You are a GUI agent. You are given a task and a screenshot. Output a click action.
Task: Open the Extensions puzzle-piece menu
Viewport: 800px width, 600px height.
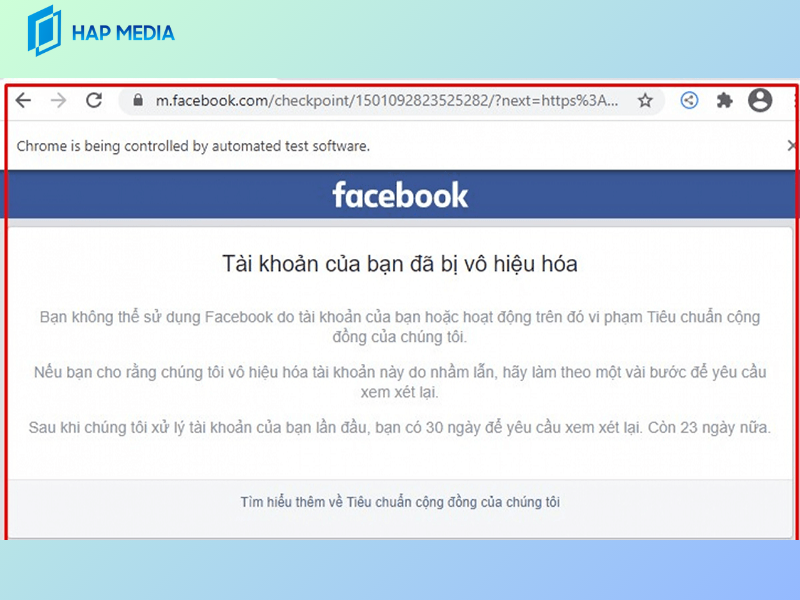724,101
